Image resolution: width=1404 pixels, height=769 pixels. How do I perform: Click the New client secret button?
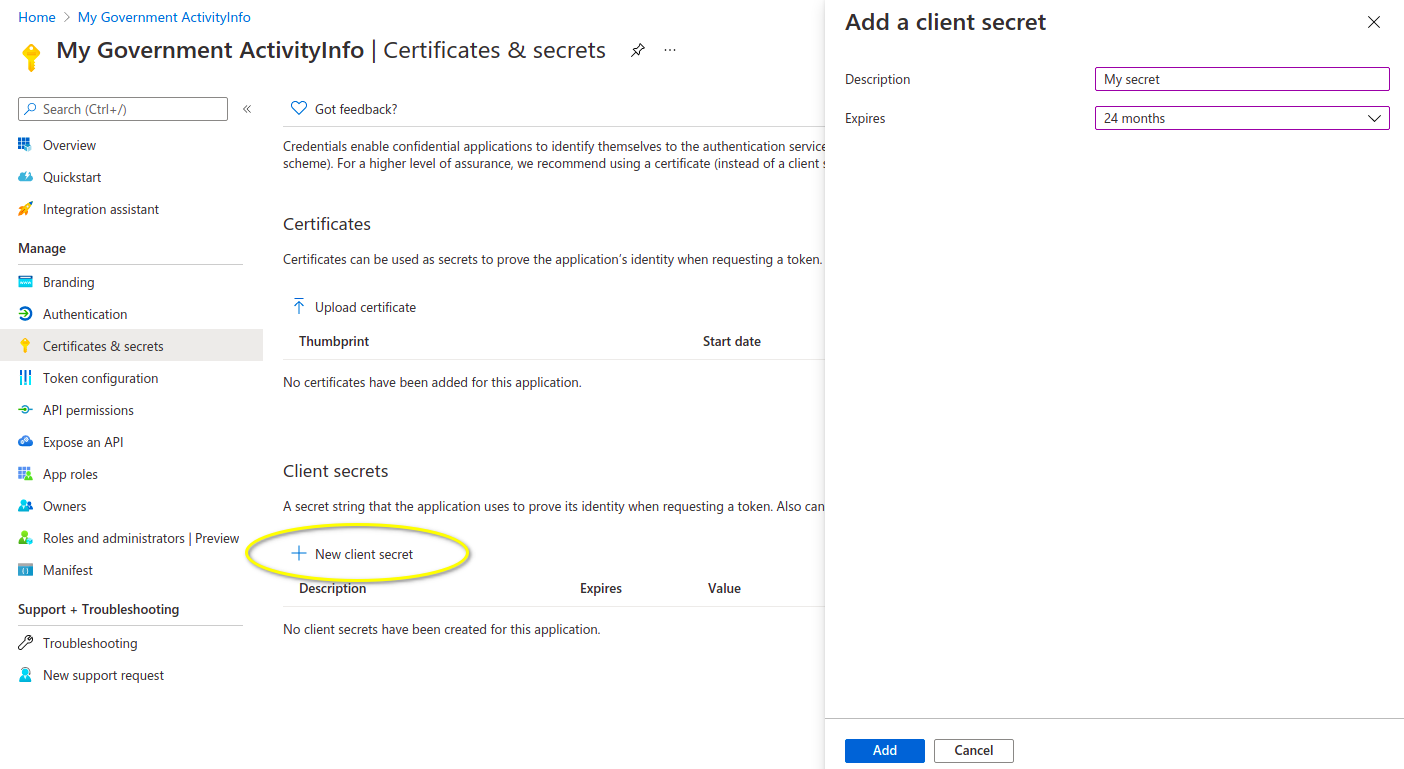tap(352, 554)
